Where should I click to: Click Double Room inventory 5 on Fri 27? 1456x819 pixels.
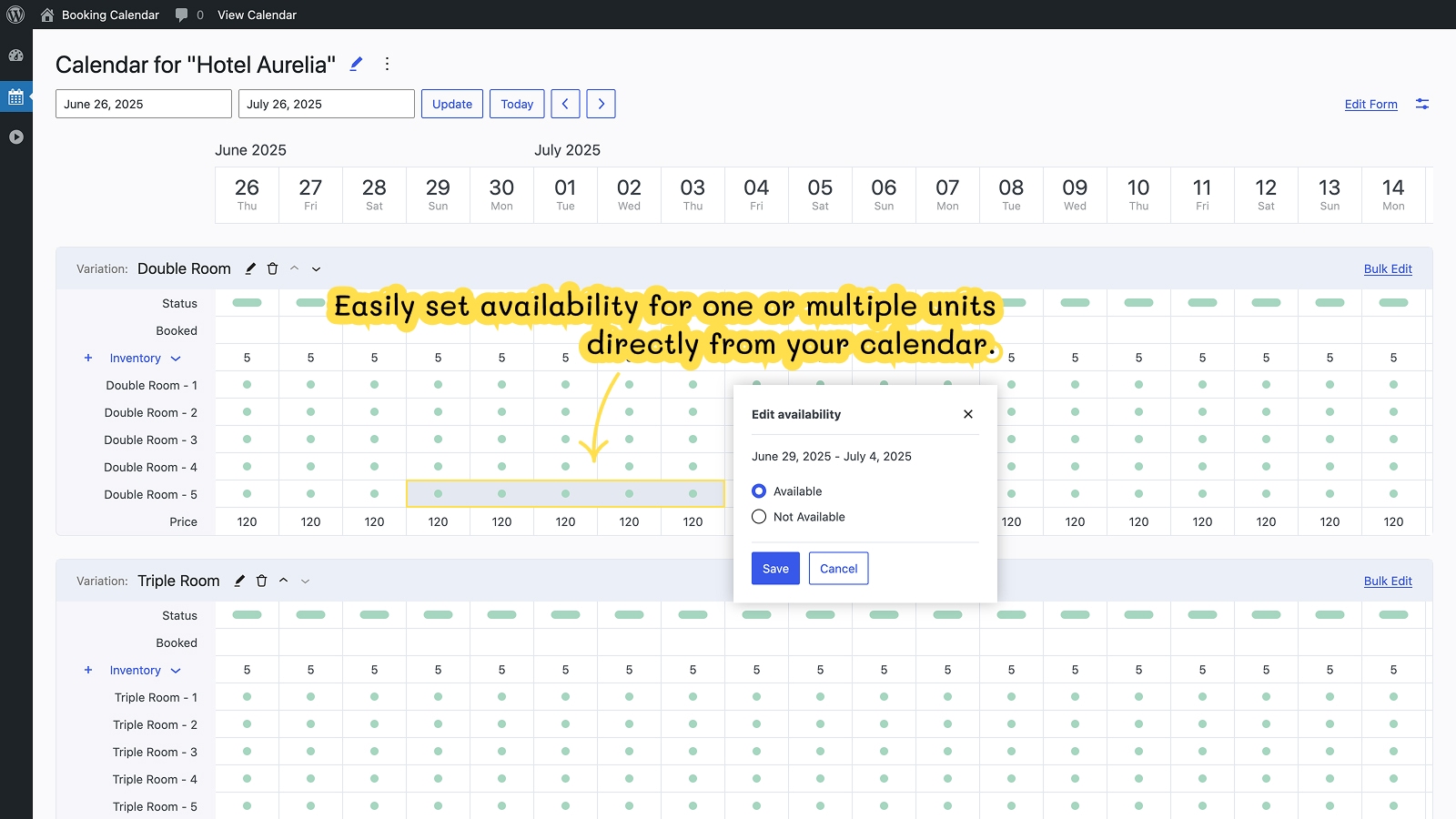(x=310, y=358)
